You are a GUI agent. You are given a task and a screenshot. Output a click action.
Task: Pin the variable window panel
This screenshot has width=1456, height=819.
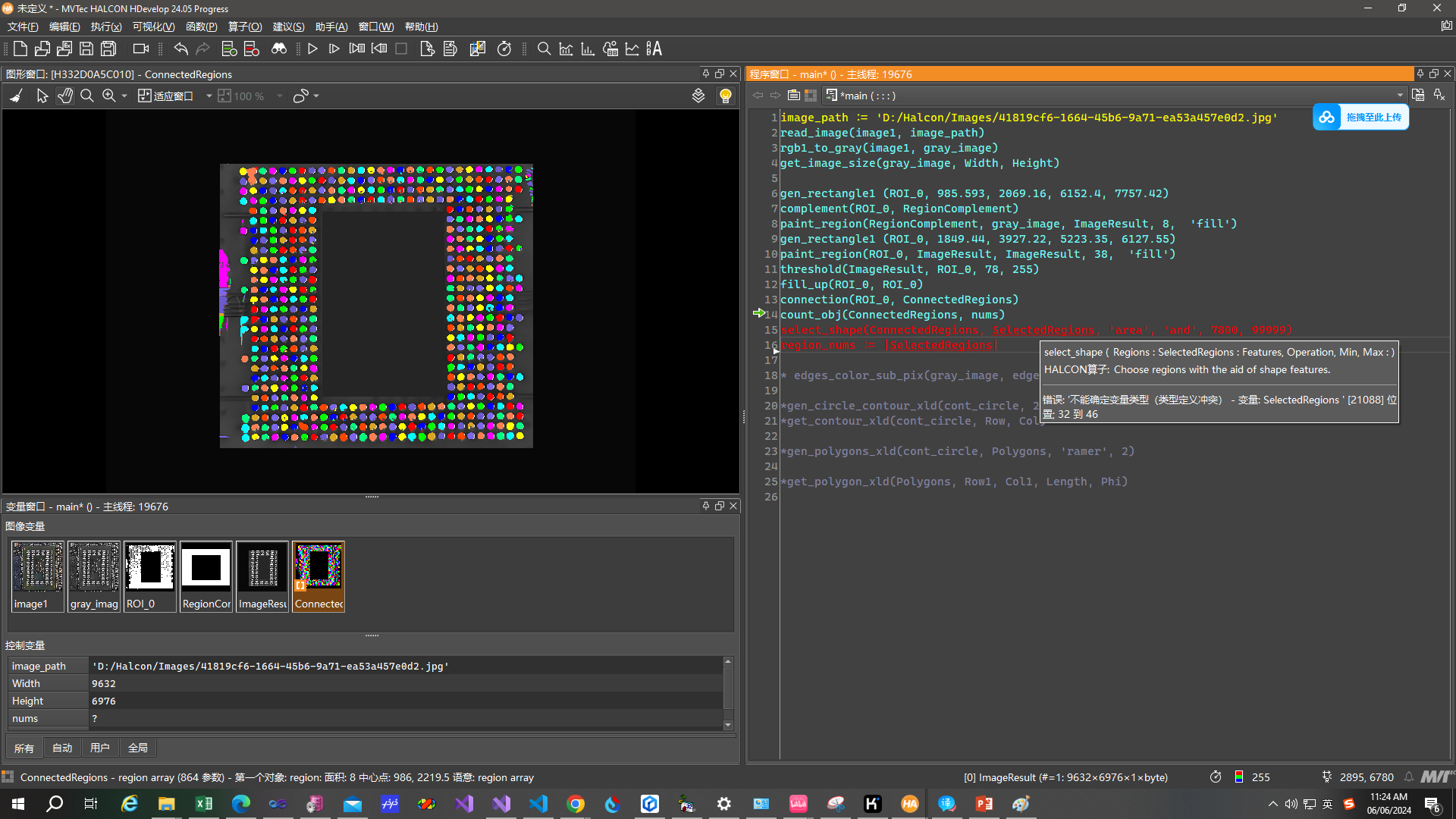tap(706, 506)
